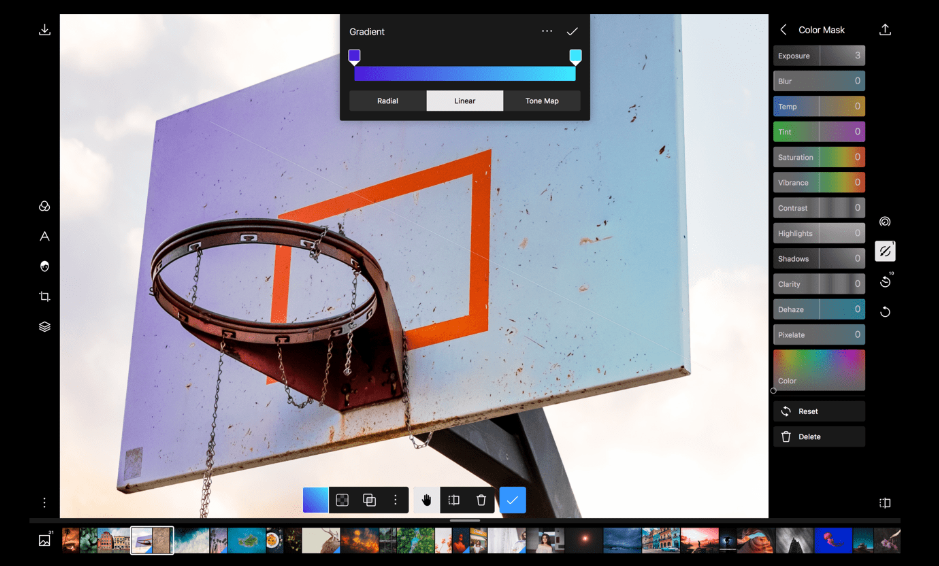939x566 pixels.
Task: Click the Delete button in the Color Mask panel
Action: point(819,437)
